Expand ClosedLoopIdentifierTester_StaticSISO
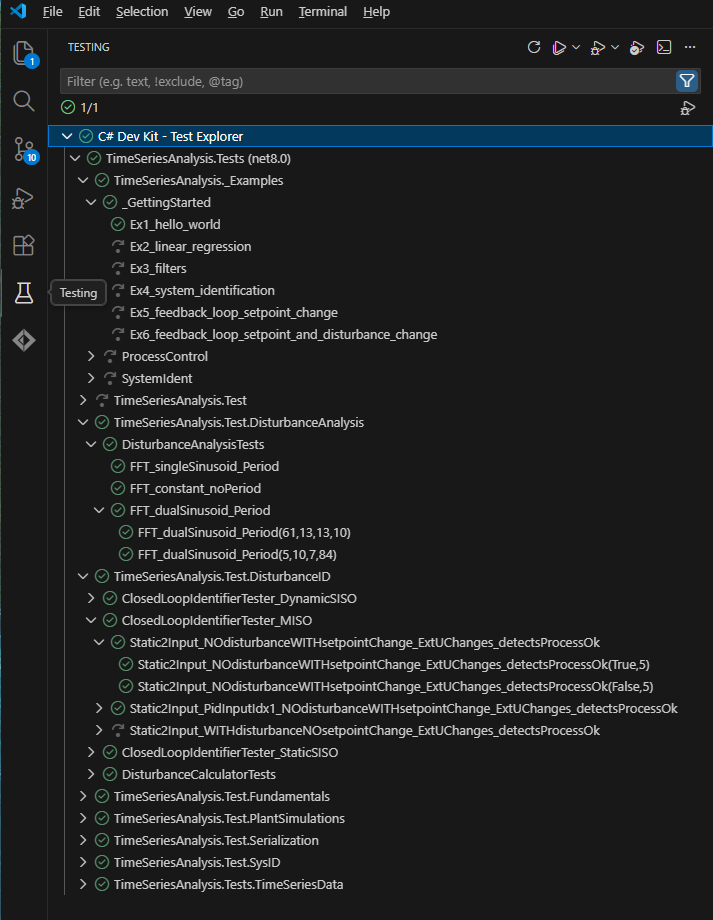Image resolution: width=713 pixels, height=920 pixels. 91,753
